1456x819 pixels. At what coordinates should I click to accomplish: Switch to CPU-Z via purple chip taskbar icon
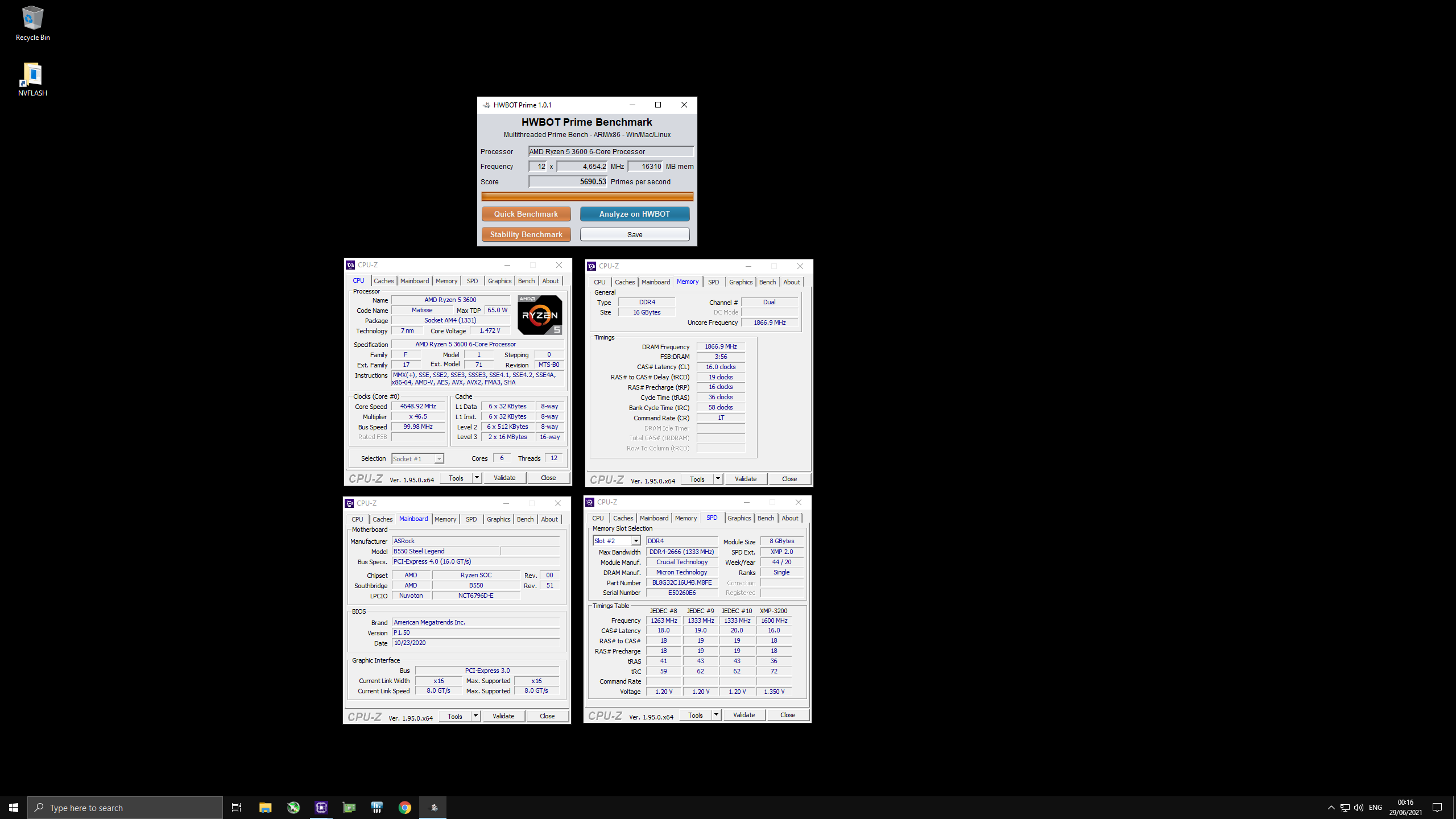(321, 808)
